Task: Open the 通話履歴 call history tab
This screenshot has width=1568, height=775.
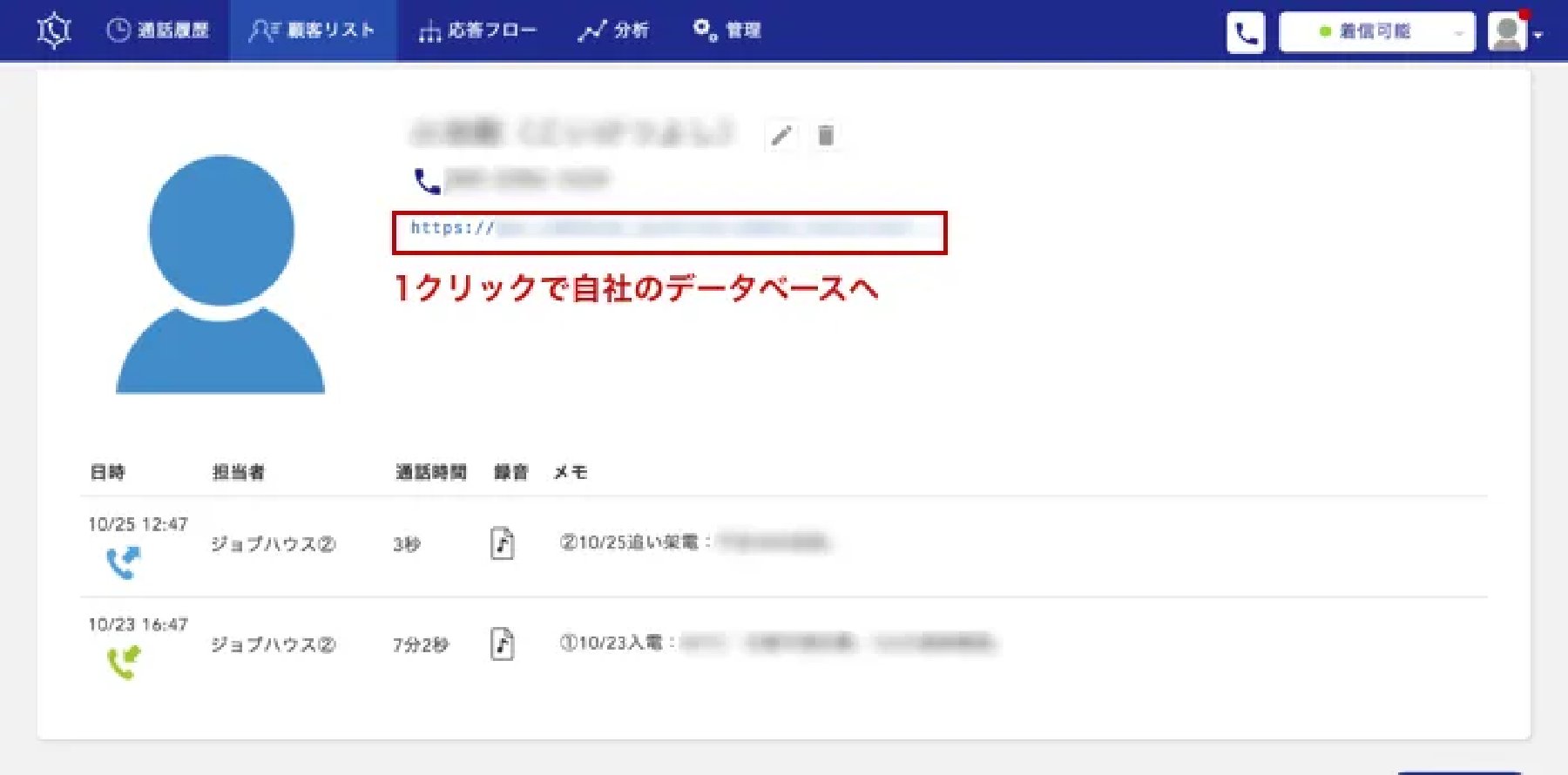Action: pos(158,30)
